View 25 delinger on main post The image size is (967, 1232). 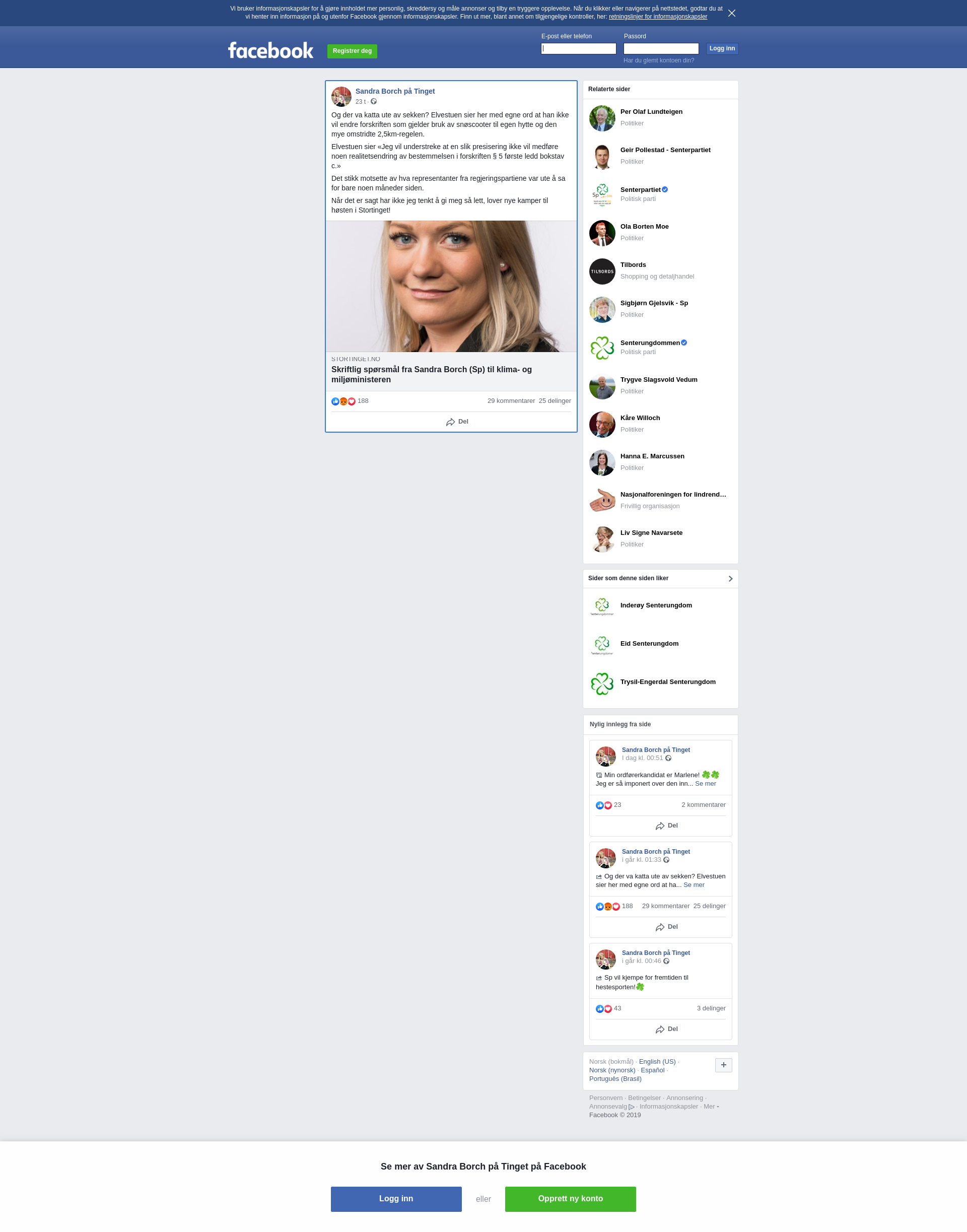(x=555, y=401)
